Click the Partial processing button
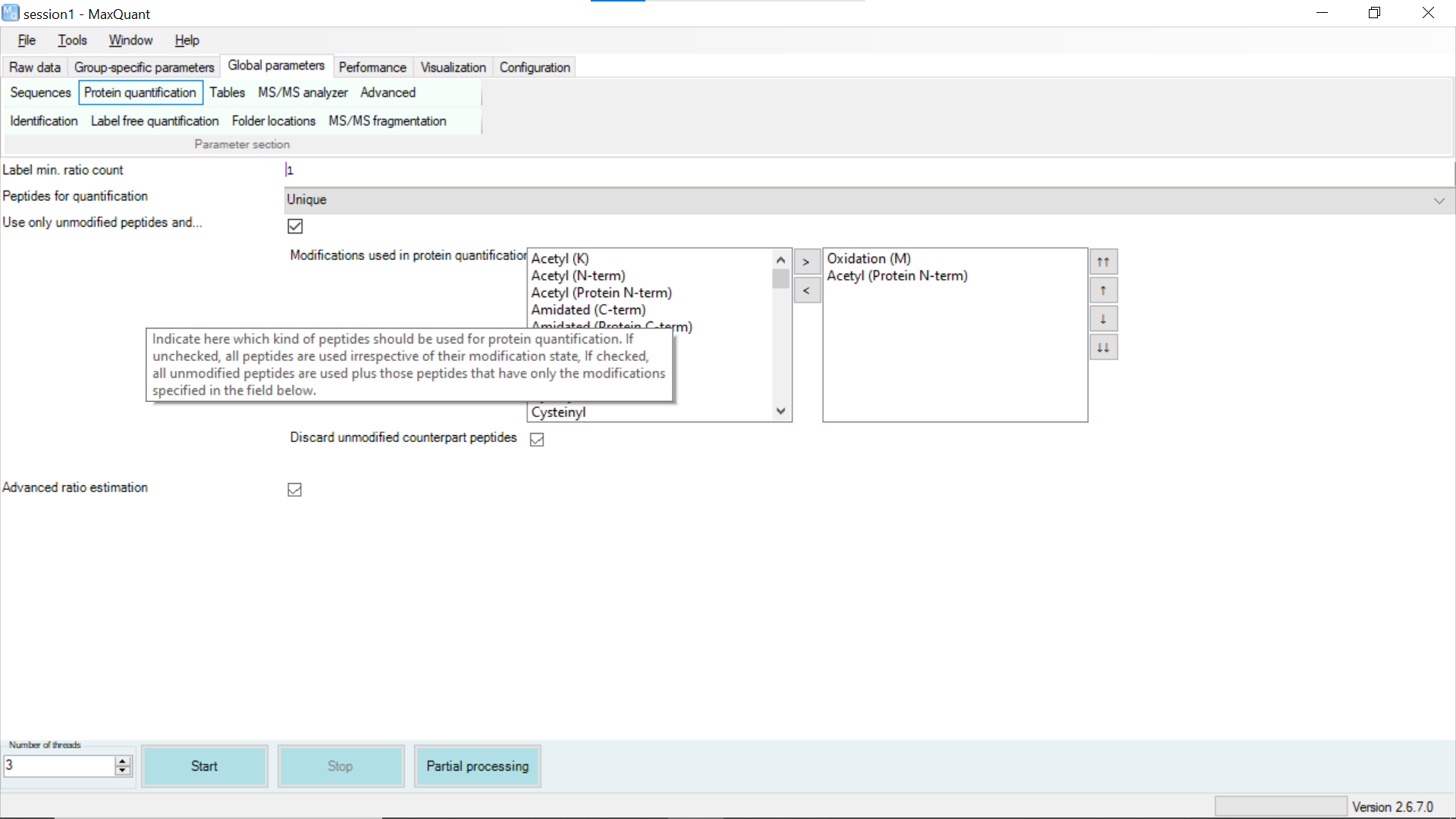Viewport: 1456px width, 819px height. [477, 766]
